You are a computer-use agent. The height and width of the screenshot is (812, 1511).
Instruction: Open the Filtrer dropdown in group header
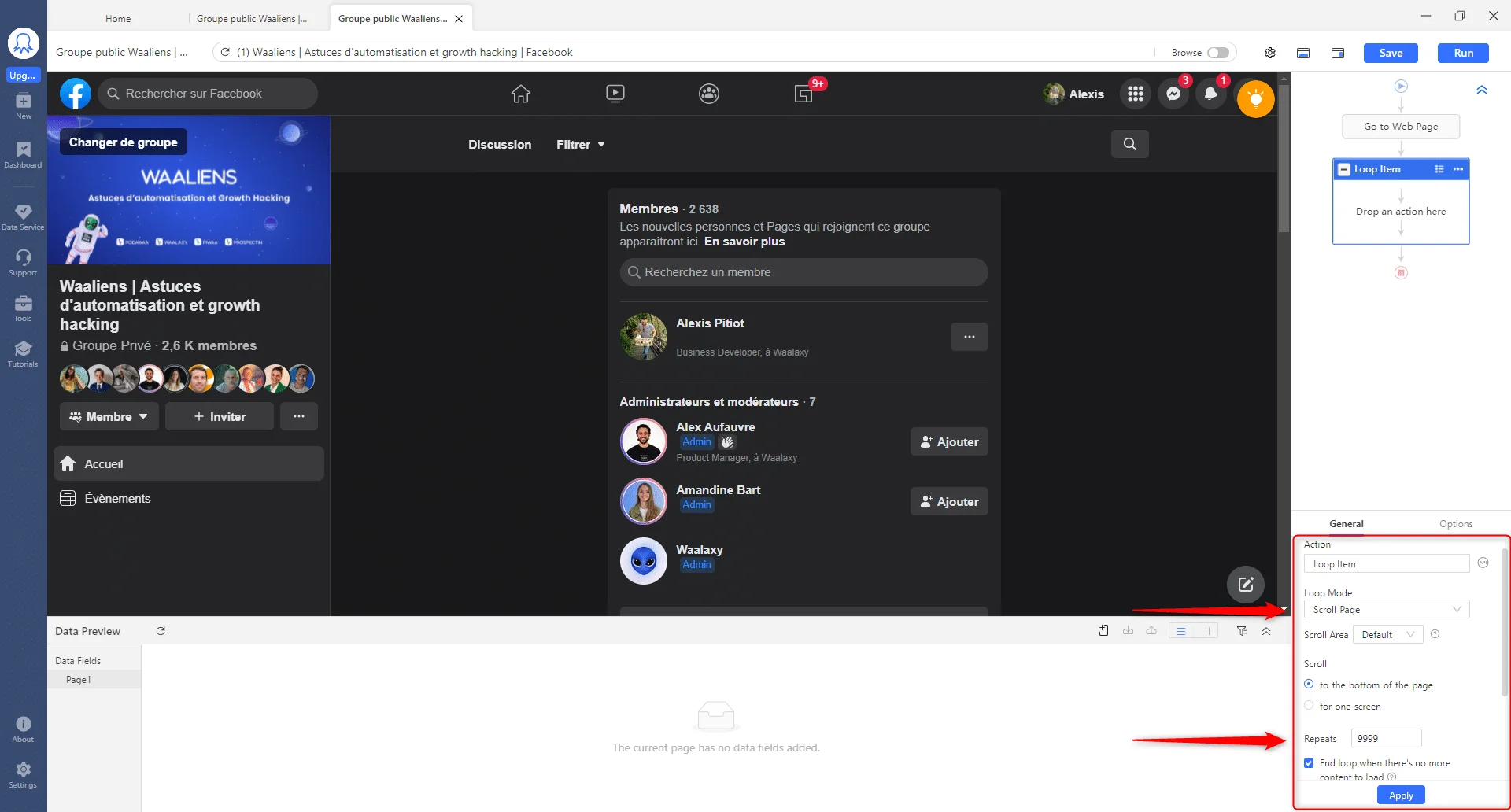[580, 145]
